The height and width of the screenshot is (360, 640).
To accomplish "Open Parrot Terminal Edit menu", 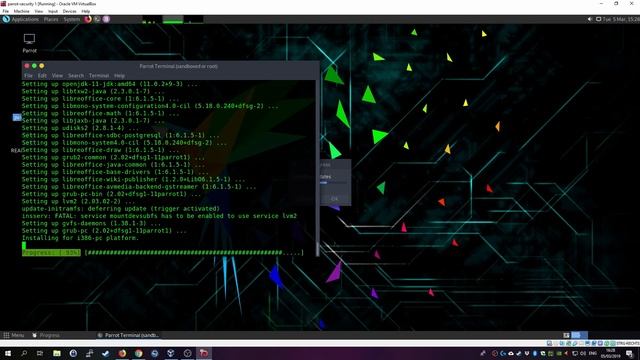I will pos(42,76).
